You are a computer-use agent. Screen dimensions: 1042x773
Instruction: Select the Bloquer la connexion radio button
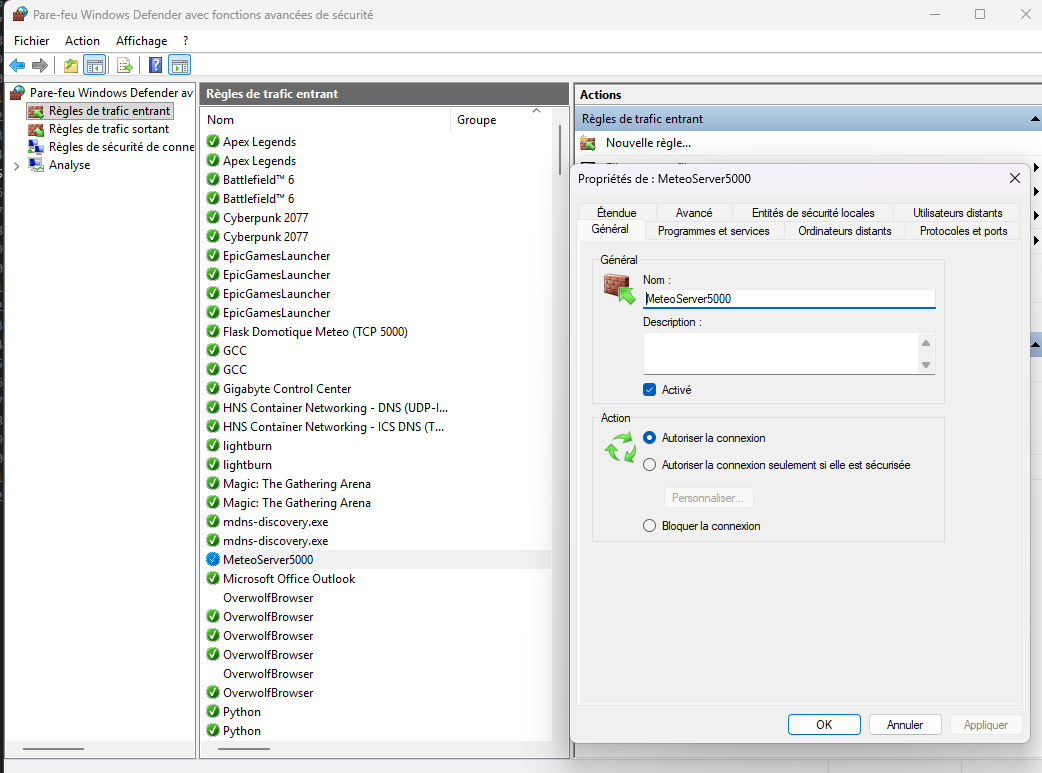(x=649, y=525)
